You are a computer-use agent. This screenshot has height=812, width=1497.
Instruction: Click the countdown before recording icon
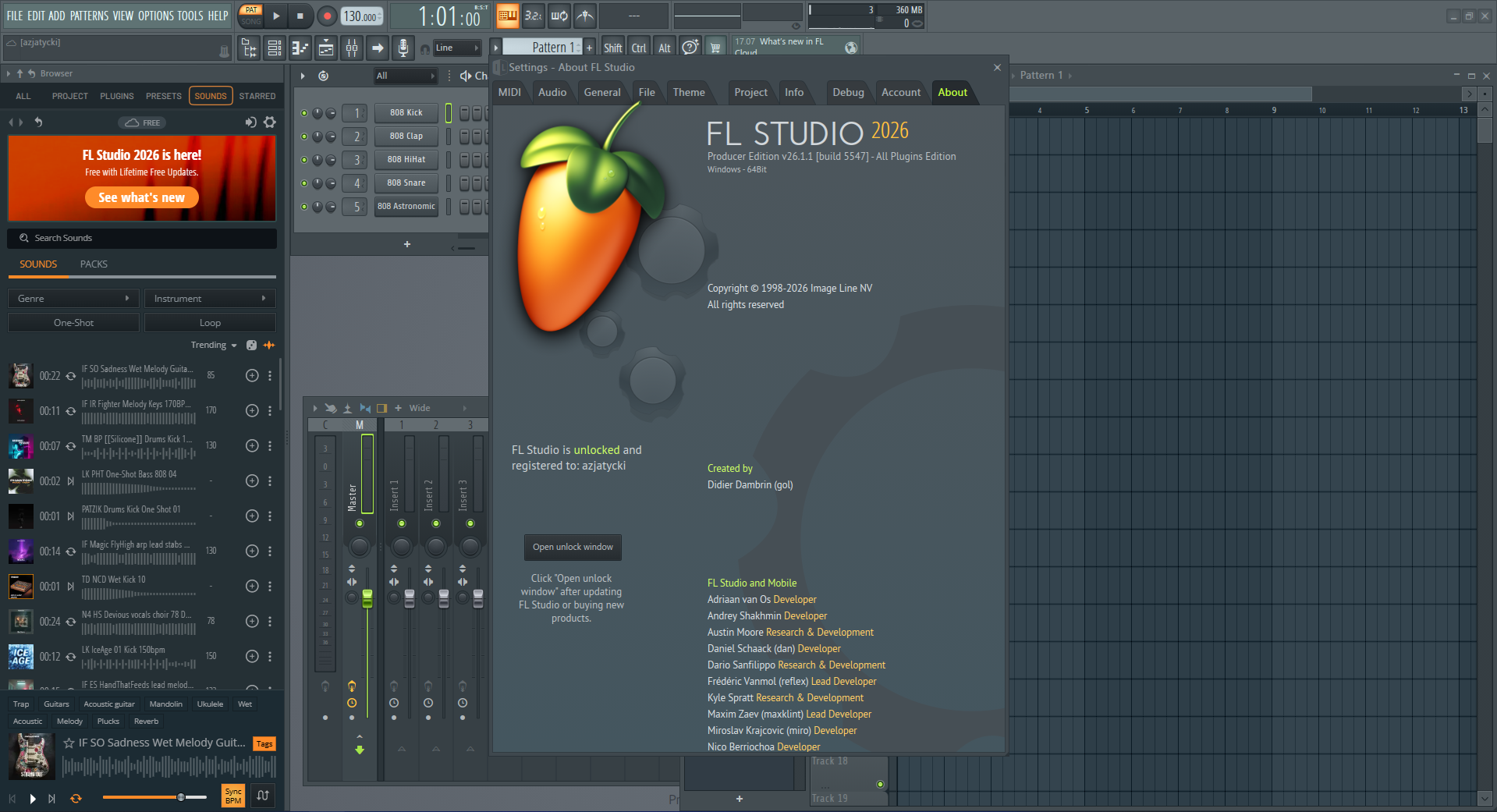tap(534, 16)
